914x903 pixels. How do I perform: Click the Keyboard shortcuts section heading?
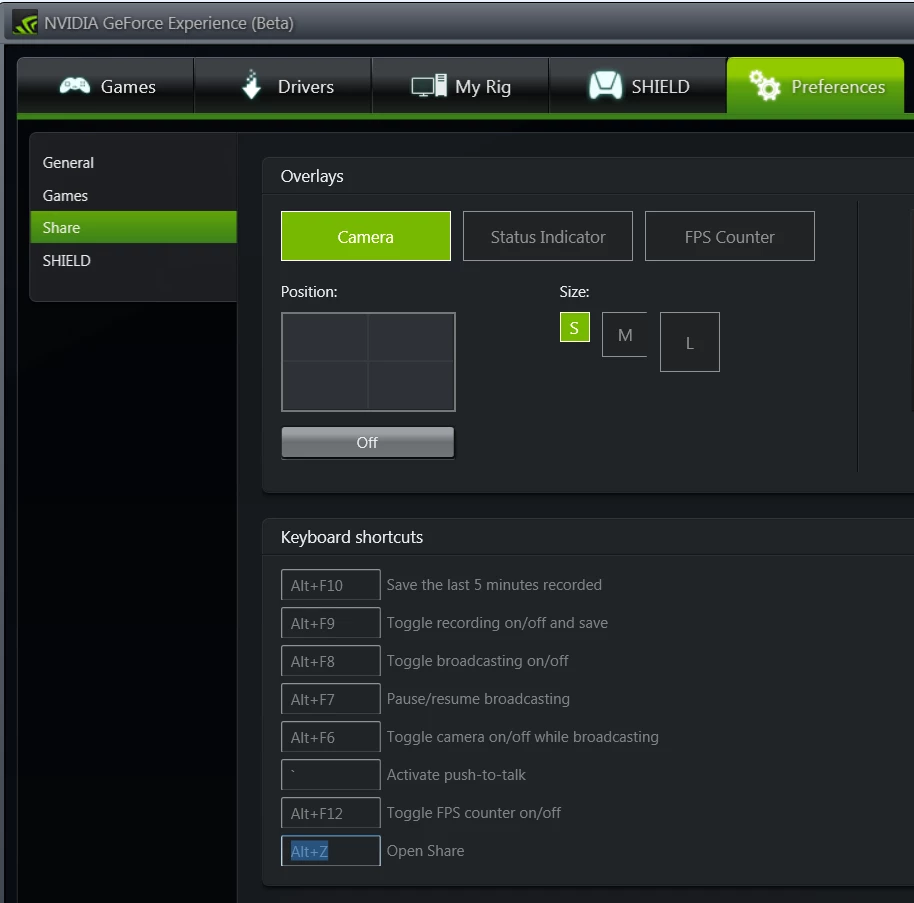click(352, 537)
